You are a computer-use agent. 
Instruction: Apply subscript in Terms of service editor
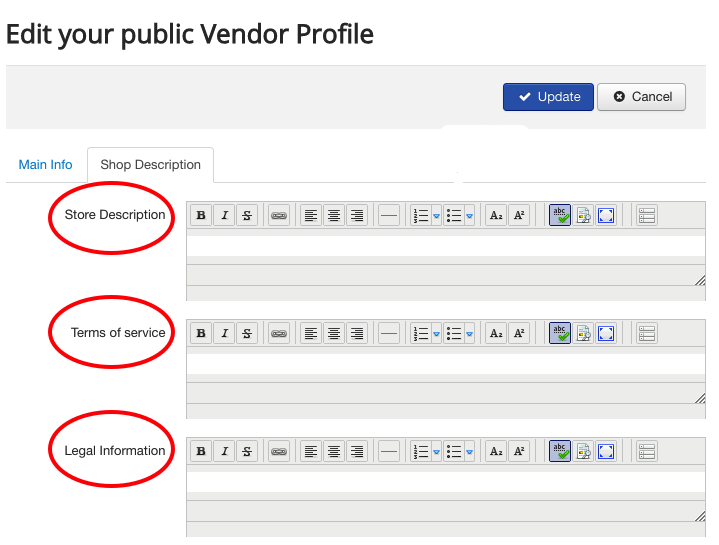pyautogui.click(x=496, y=333)
